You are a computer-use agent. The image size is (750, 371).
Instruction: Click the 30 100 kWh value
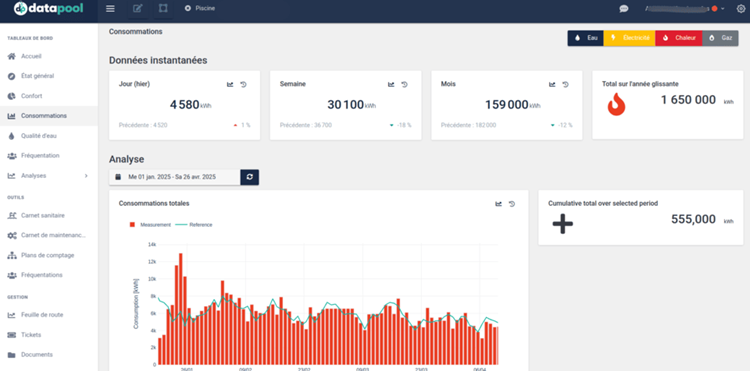(352, 105)
